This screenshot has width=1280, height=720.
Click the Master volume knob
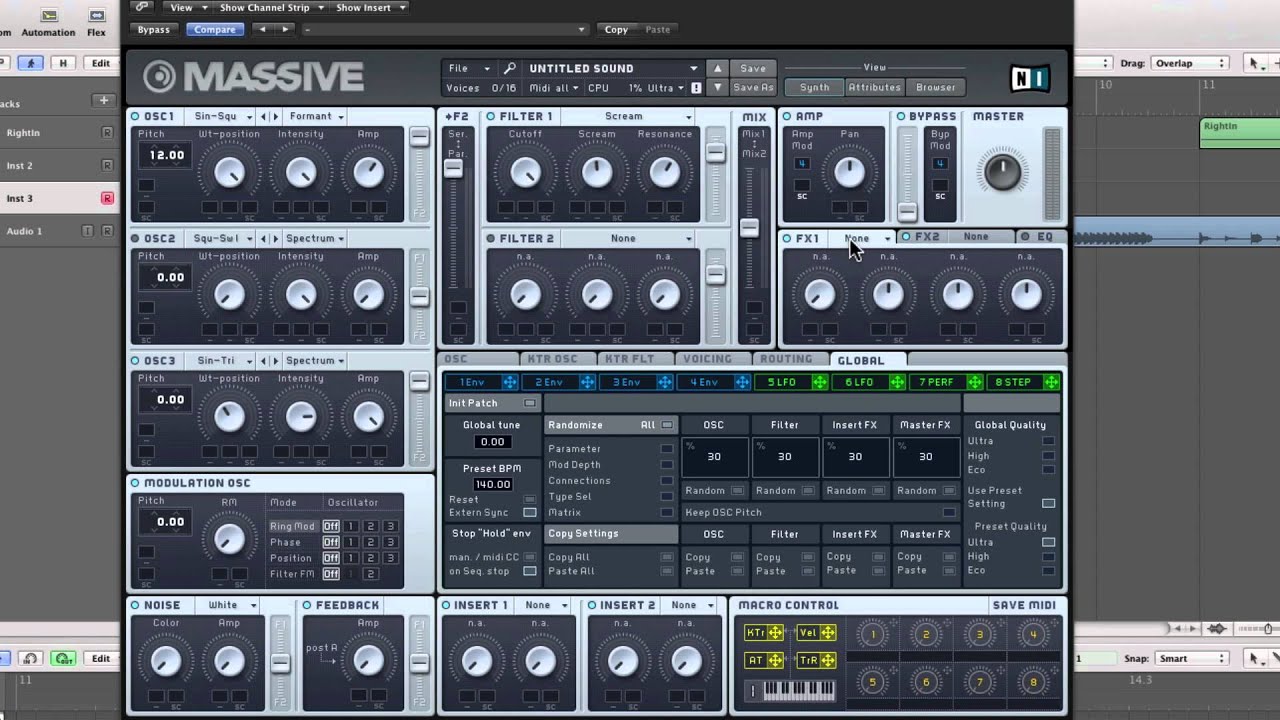point(1002,170)
